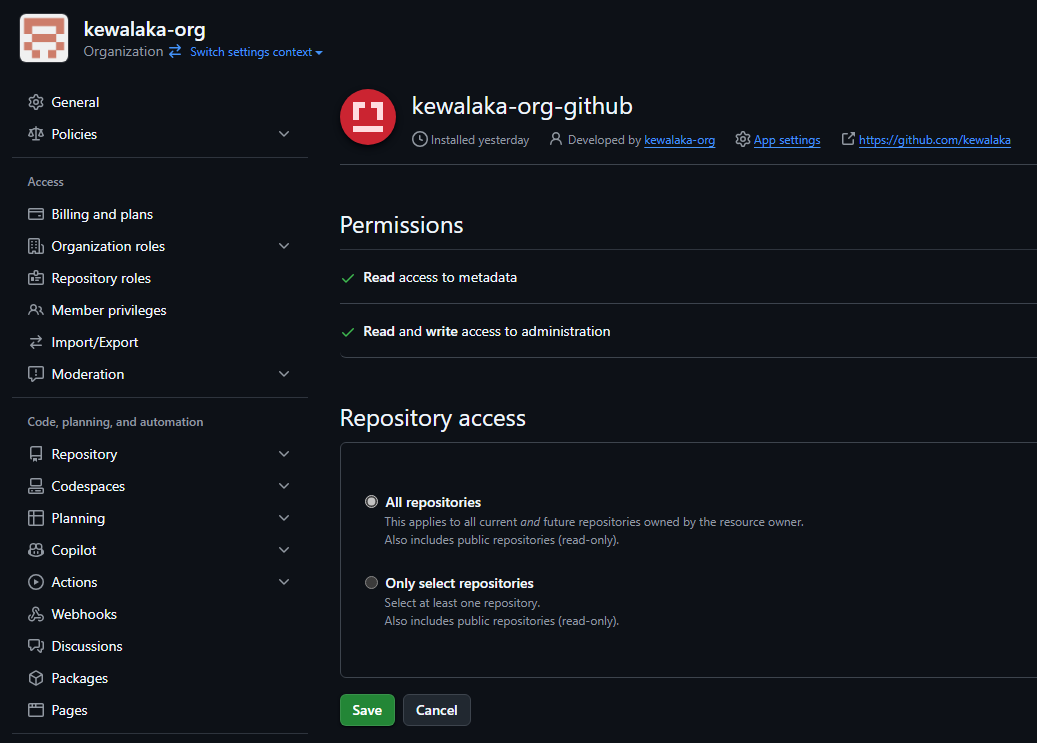This screenshot has height=743, width=1037.
Task: Click the Planning table icon
Action: (x=36, y=518)
